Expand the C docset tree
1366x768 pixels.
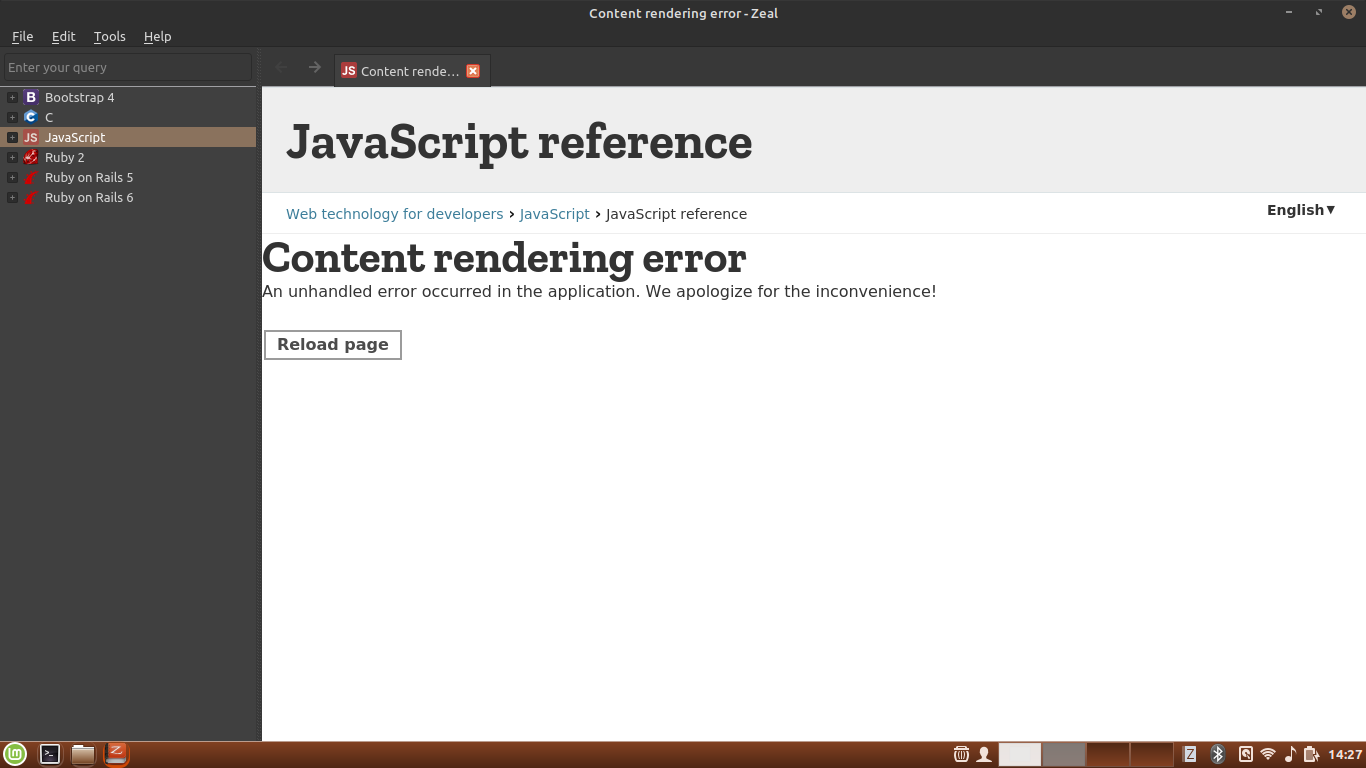pos(12,117)
